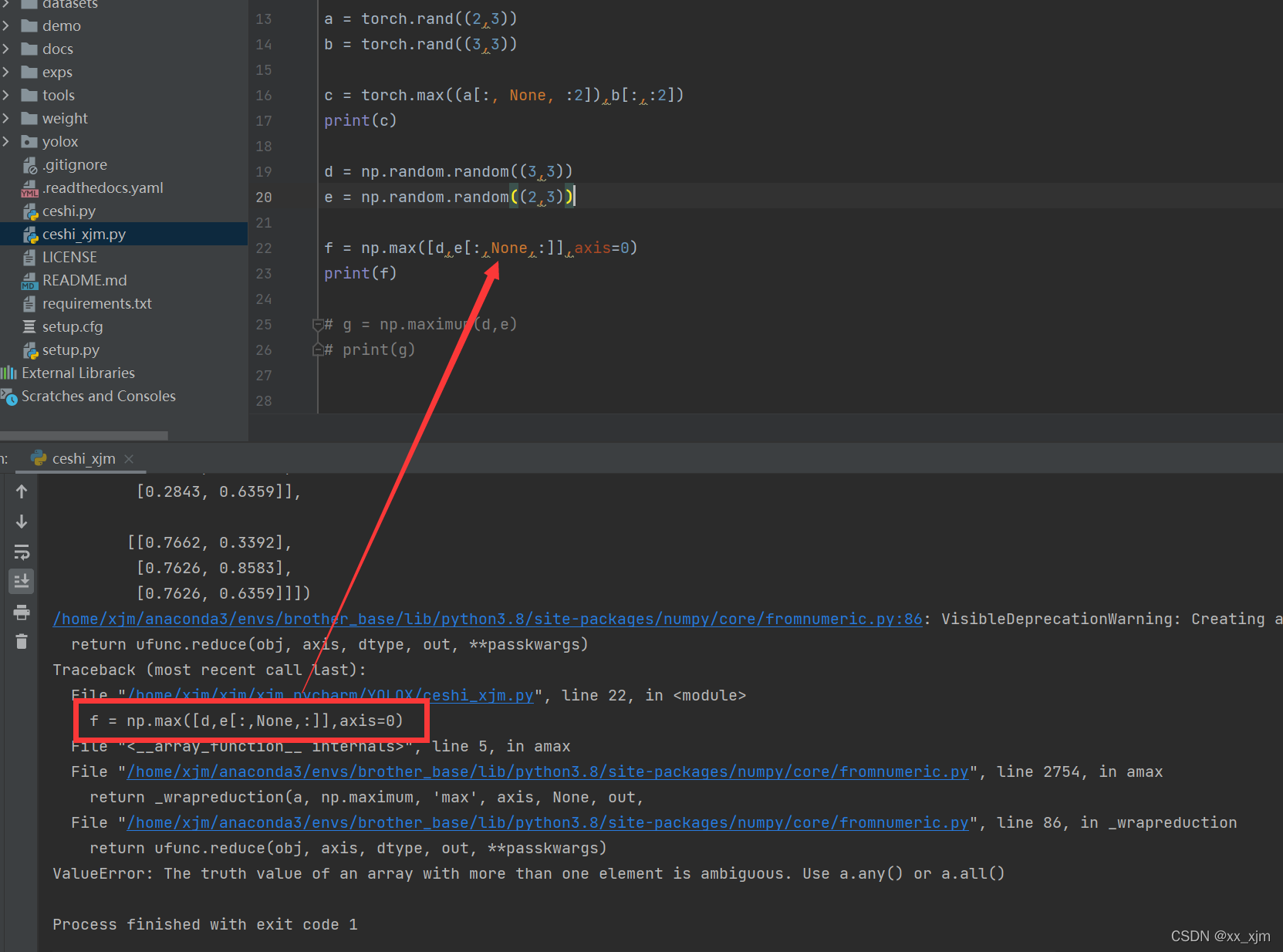Viewport: 1283px width, 952px height.
Task: Click the LICENSE file icon
Action: tap(29, 258)
